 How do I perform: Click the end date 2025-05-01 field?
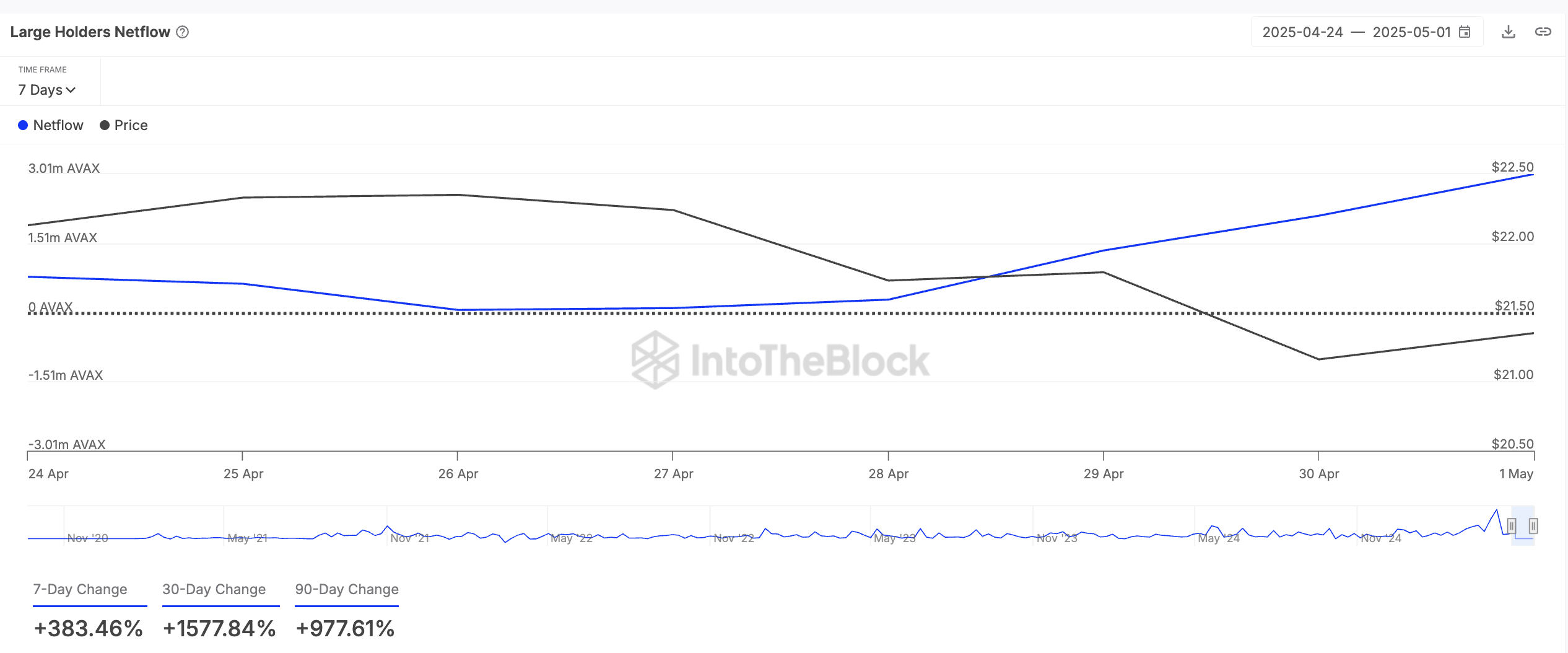click(1411, 32)
